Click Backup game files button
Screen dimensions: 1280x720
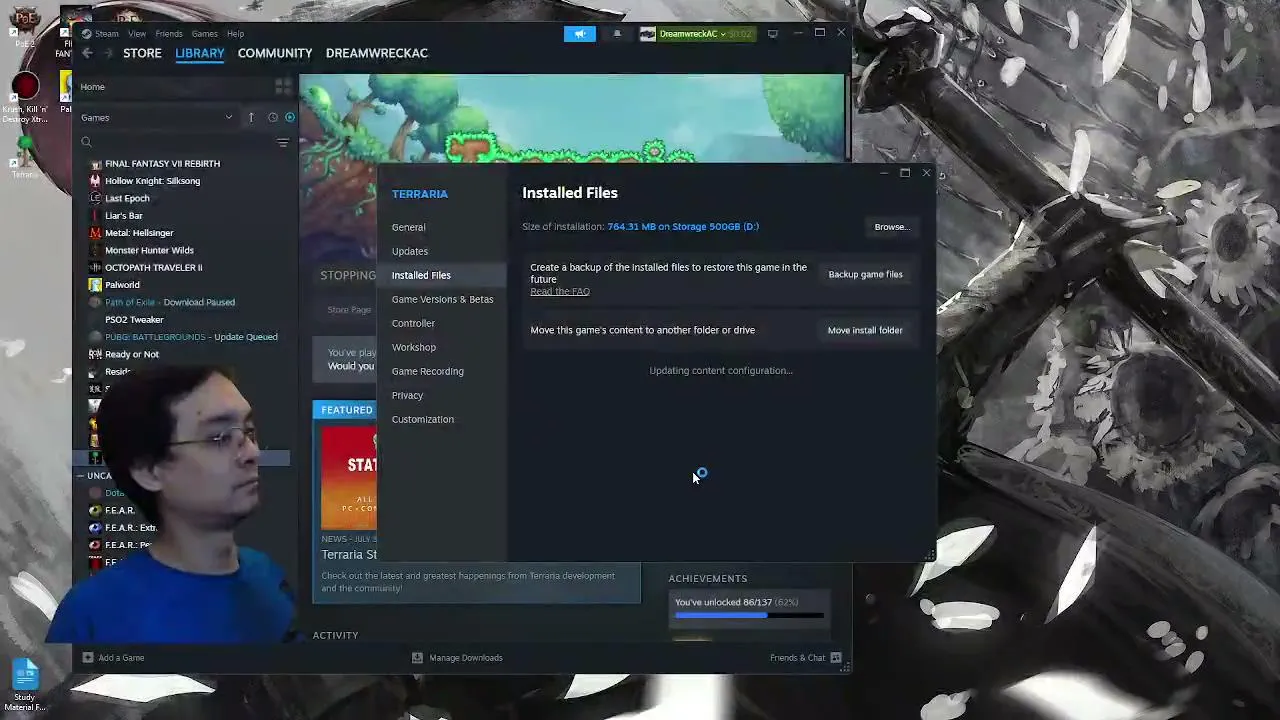(865, 274)
